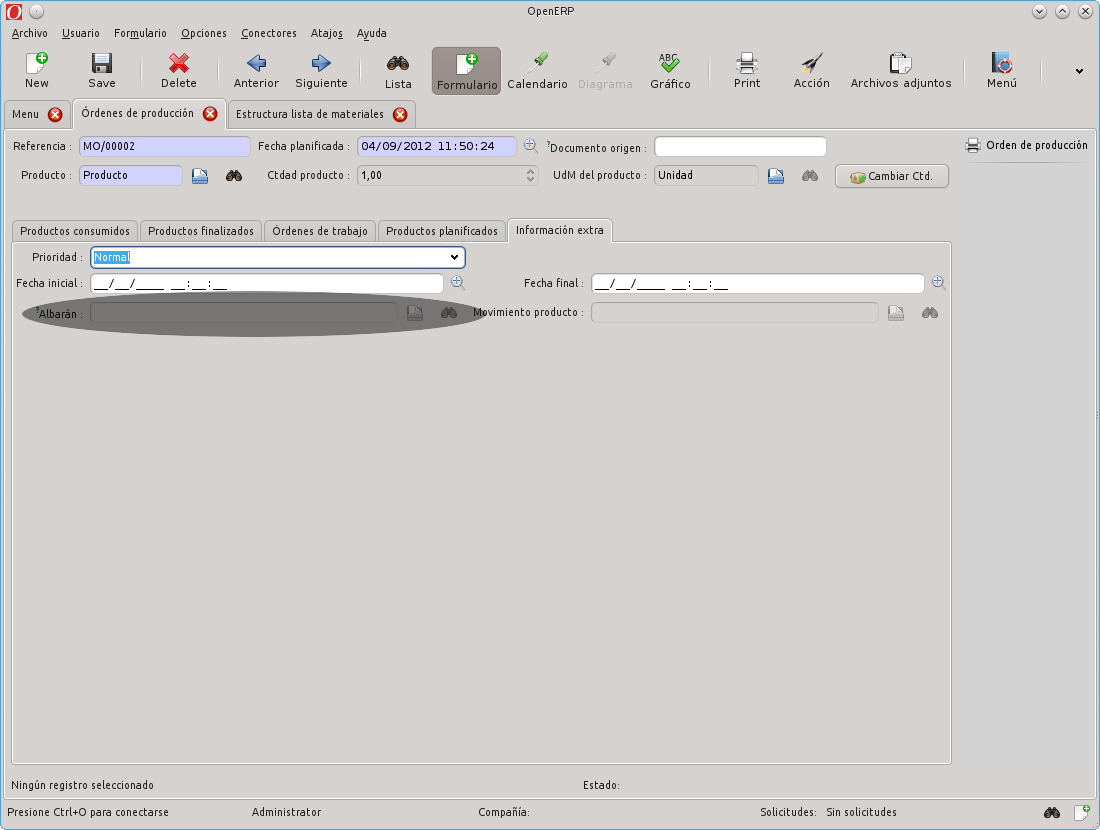The image size is (1100, 830).
Task: Open the Calendario view
Action: click(537, 71)
